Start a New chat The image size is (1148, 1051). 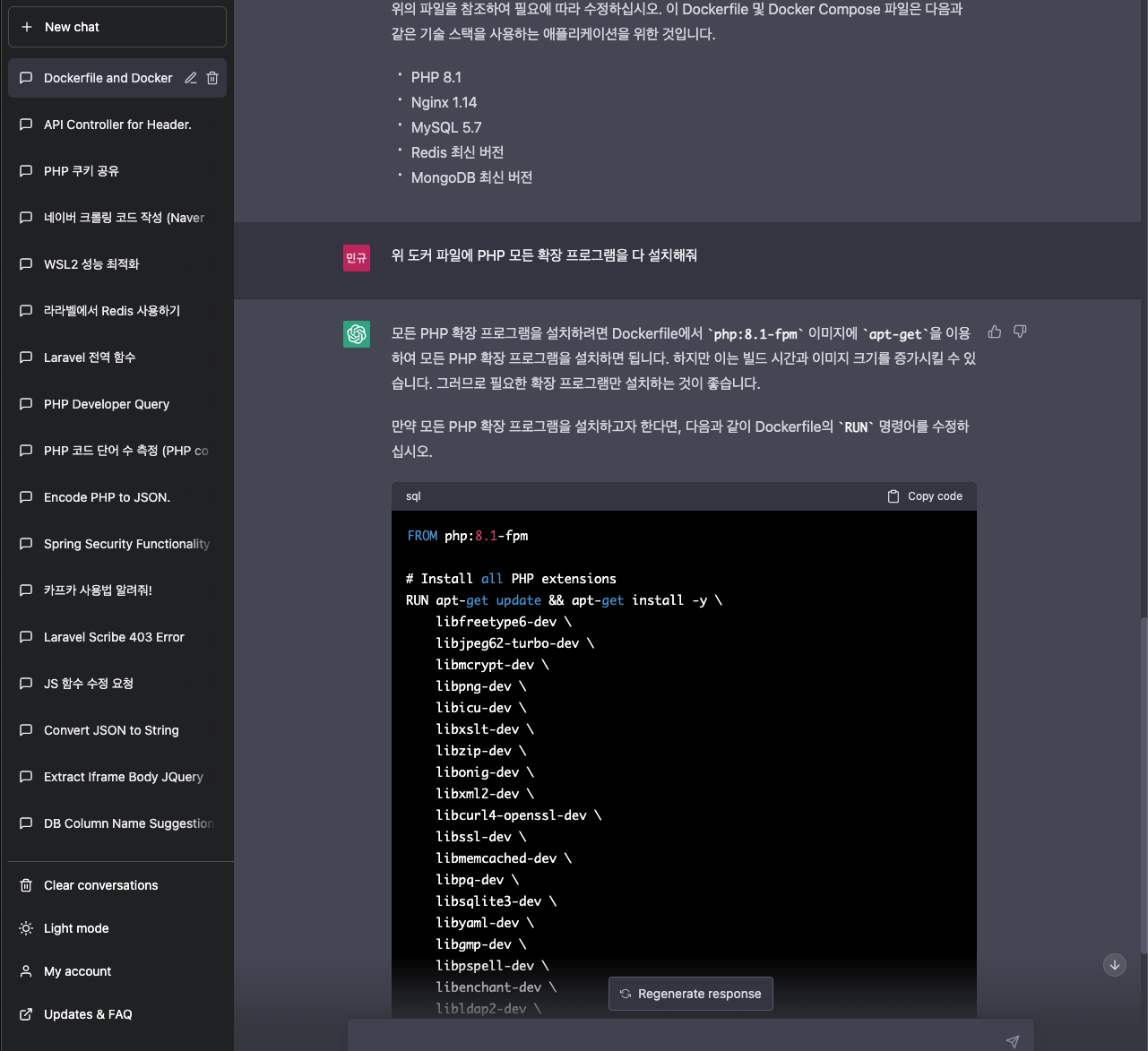[117, 27]
